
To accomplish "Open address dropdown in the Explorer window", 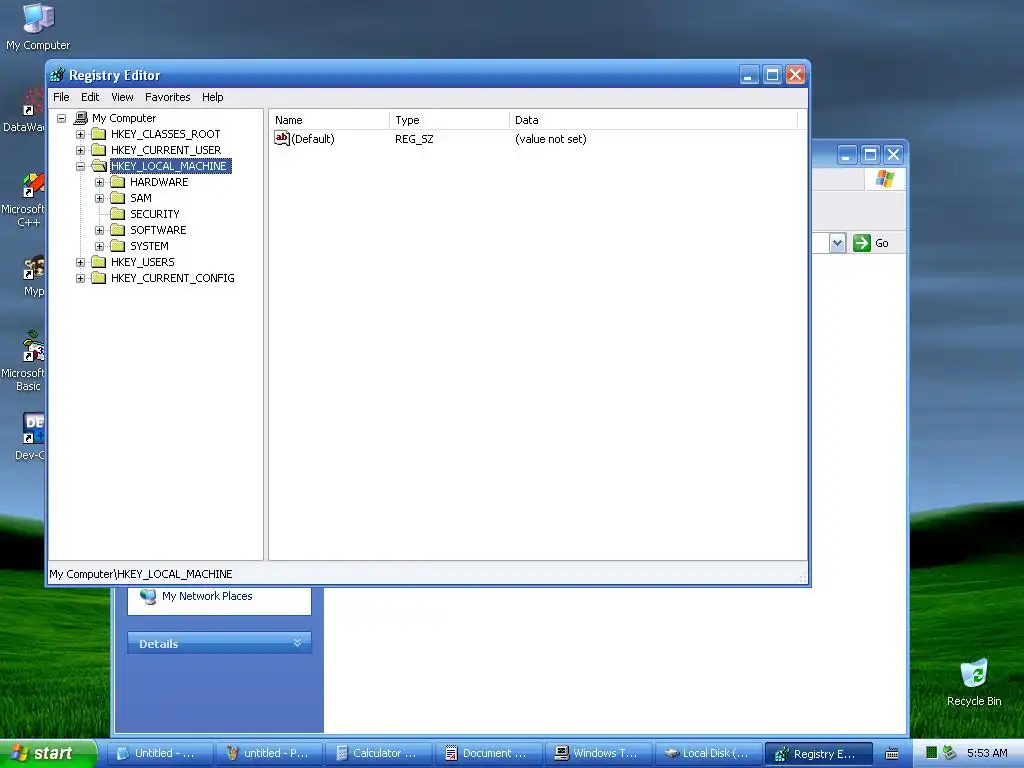I will pos(837,243).
